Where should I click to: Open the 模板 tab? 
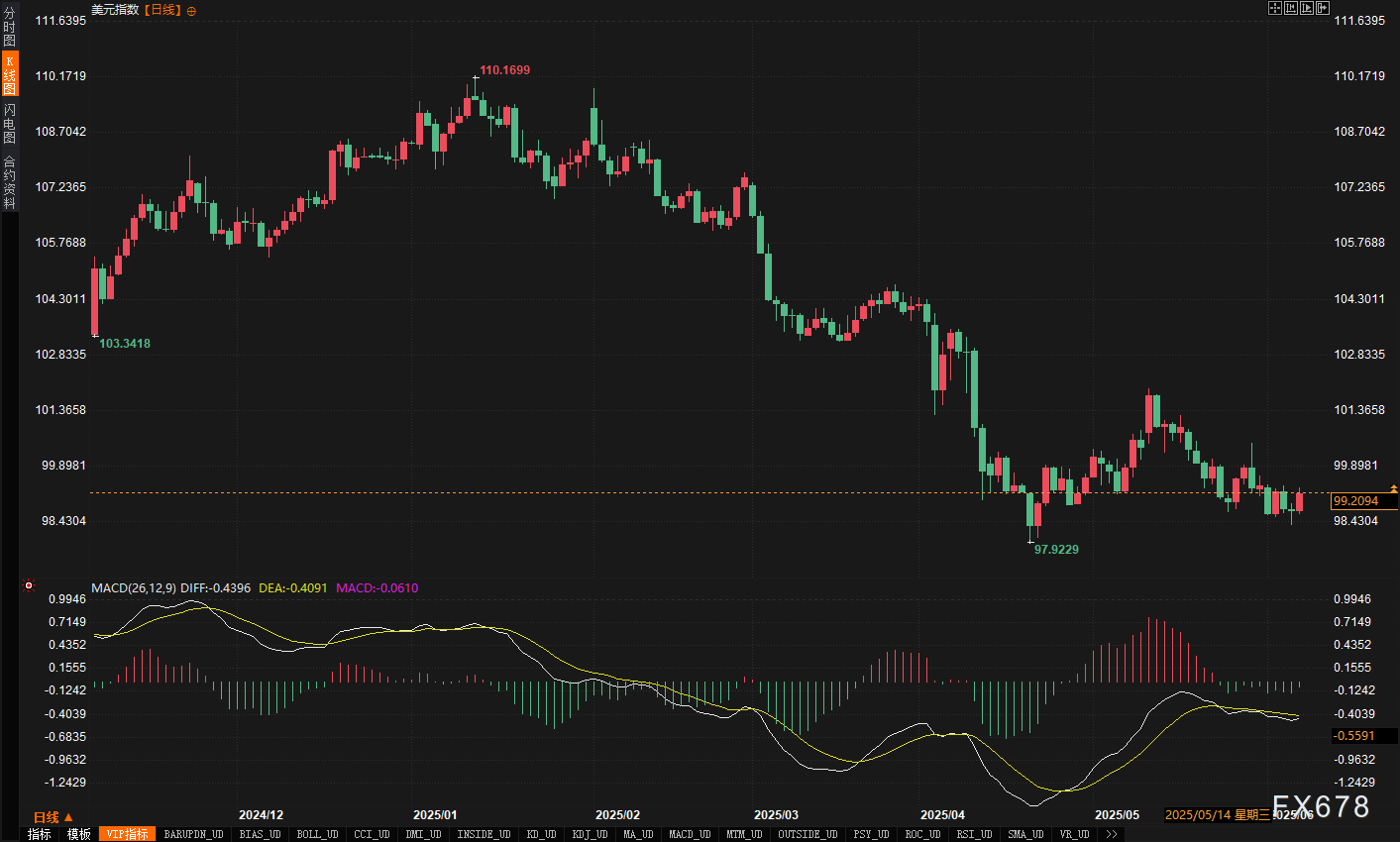point(79,834)
